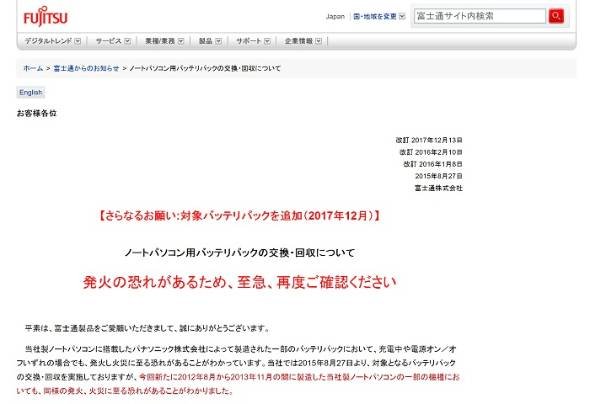Open the 製品 menu
The height and width of the screenshot is (404, 590).
[205, 41]
